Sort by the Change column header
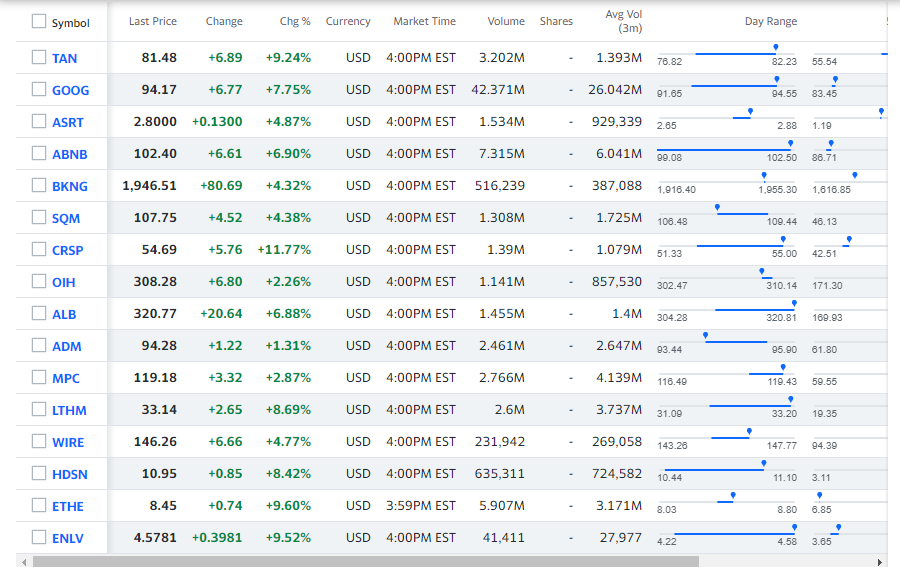This screenshot has width=900, height=567. pyautogui.click(x=224, y=21)
